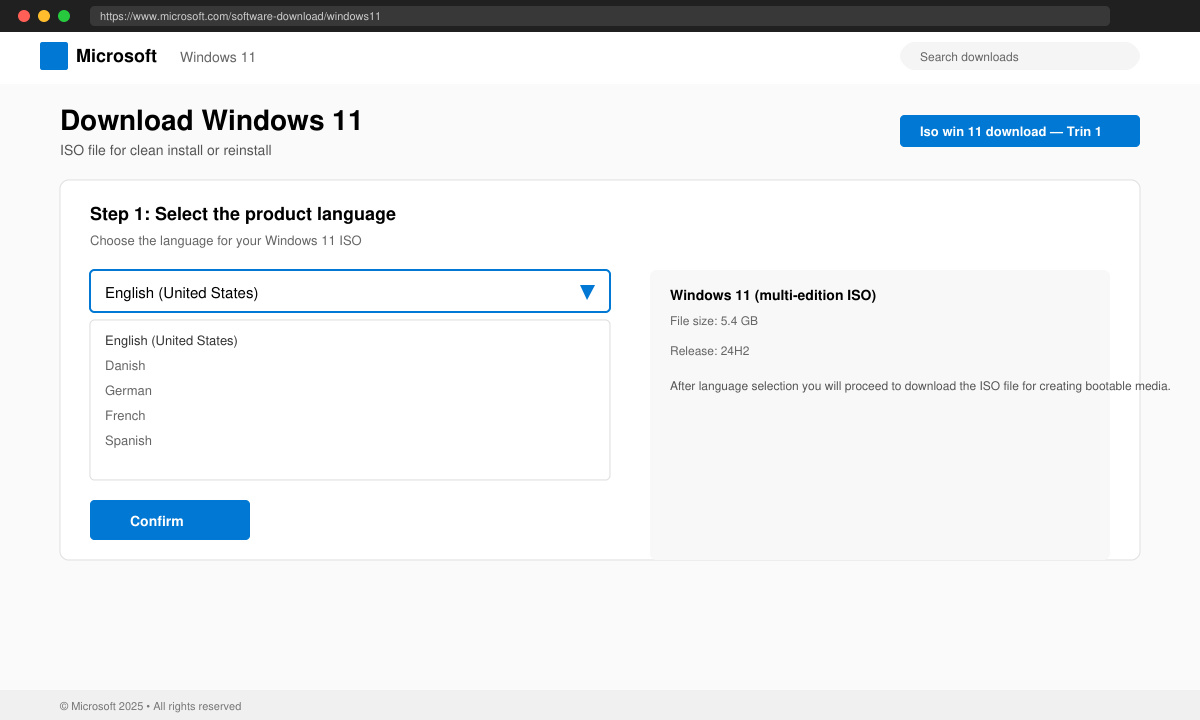
Task: Click the Download Windows 11 heading
Action: 211,120
